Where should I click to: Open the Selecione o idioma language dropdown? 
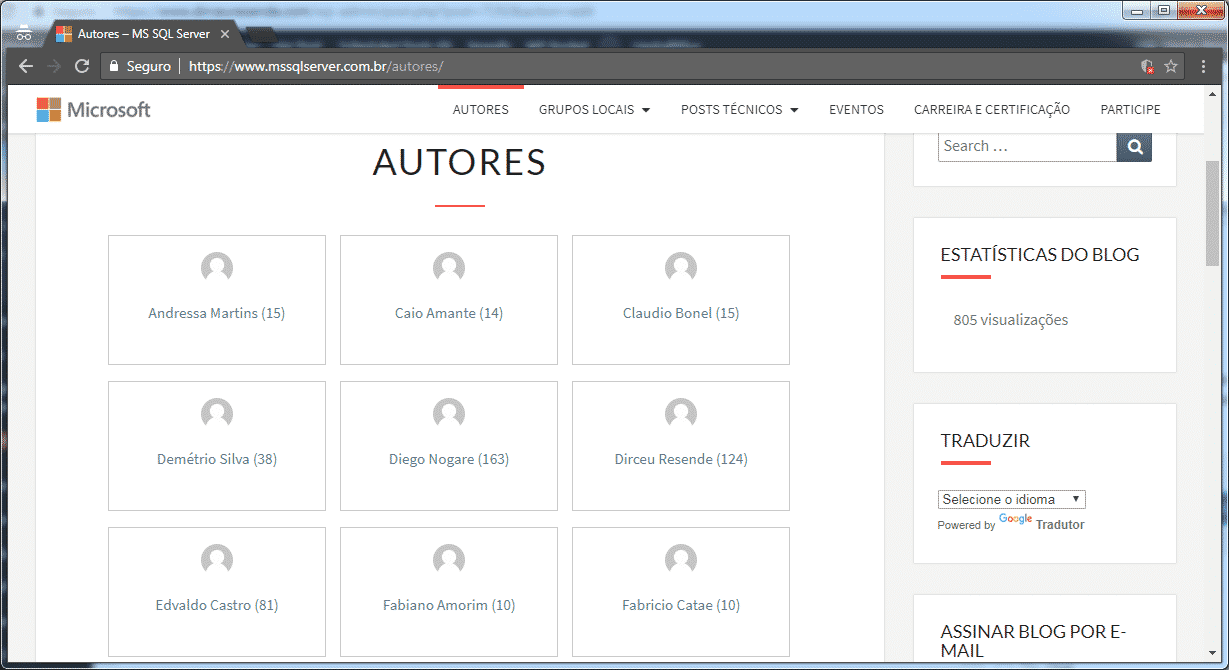tap(1011, 499)
